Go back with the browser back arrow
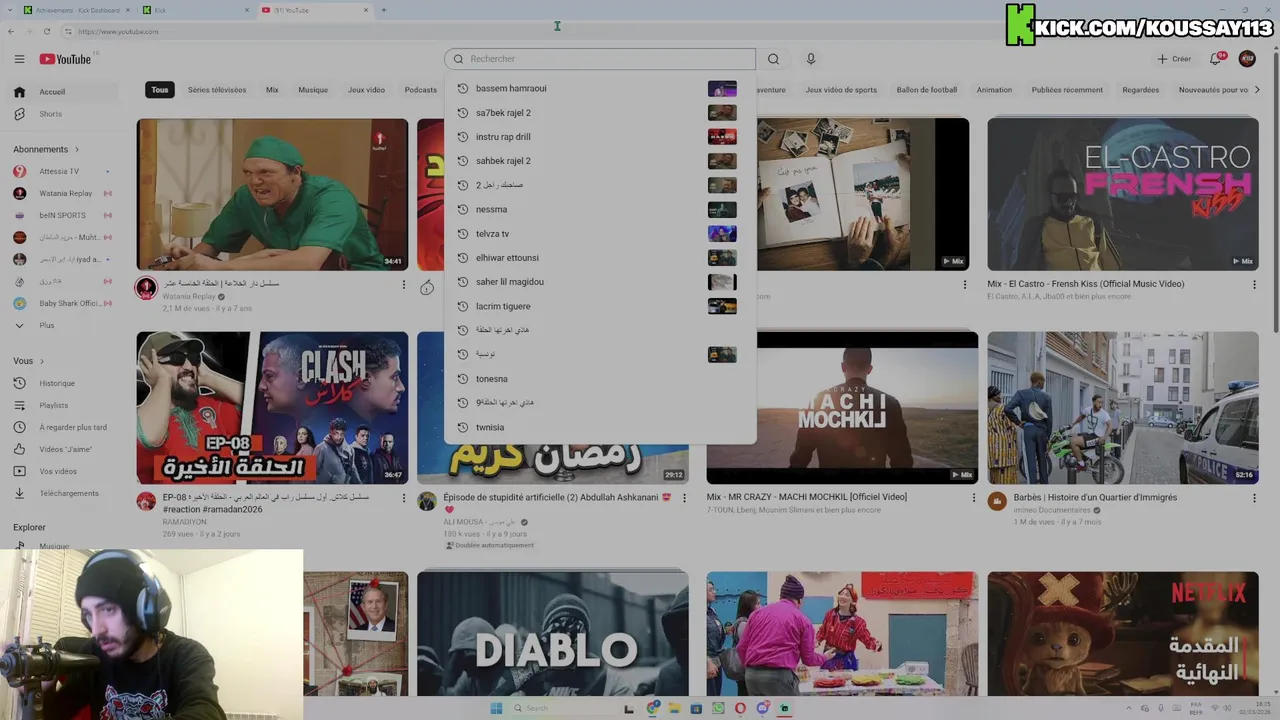Screen dimensions: 1280x720 (x=10, y=31)
